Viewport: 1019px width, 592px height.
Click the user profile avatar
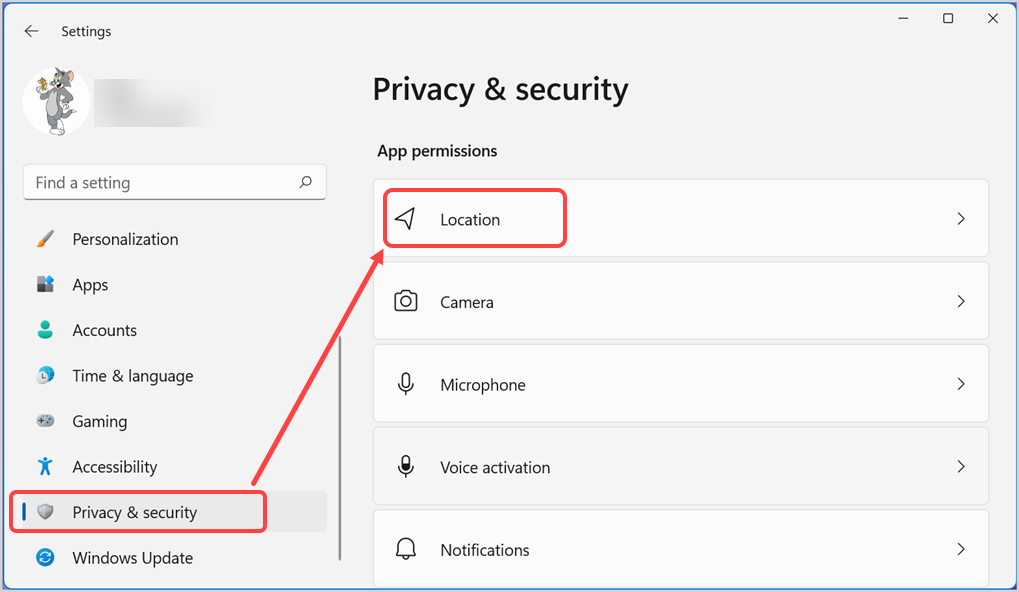tap(56, 101)
